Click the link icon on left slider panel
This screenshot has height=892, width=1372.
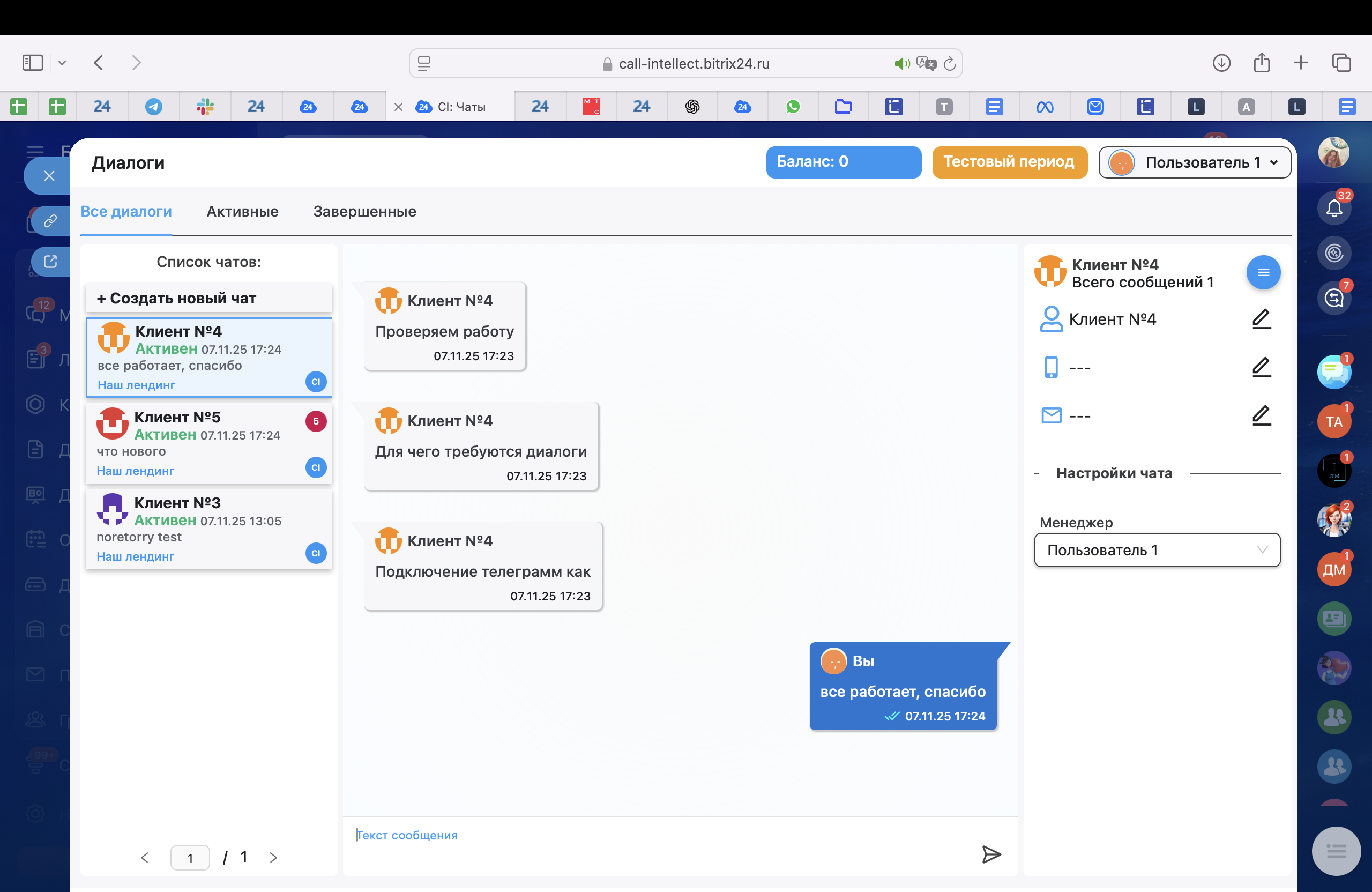pos(50,221)
